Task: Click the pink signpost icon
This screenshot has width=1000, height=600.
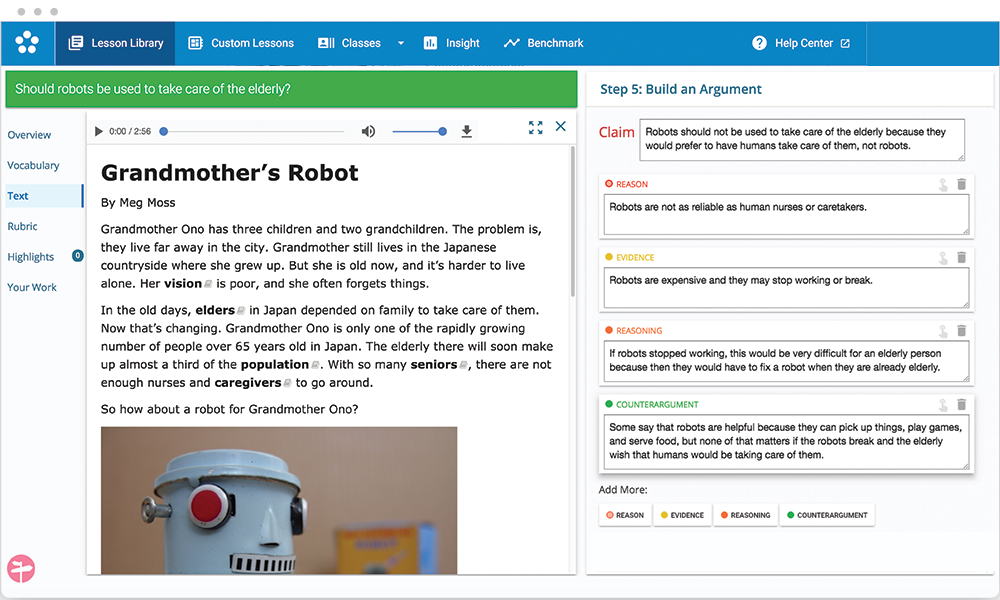Action: [21, 569]
